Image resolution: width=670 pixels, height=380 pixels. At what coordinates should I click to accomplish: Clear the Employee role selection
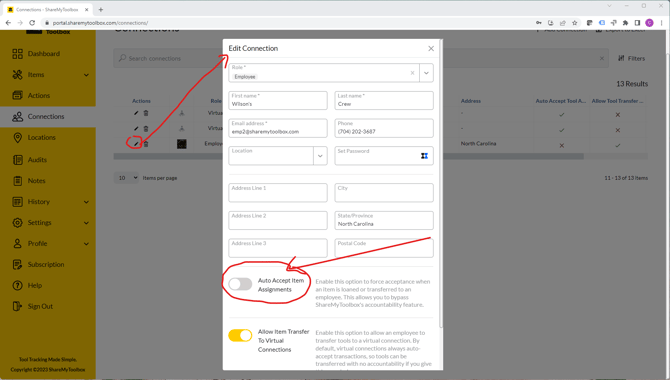click(412, 73)
